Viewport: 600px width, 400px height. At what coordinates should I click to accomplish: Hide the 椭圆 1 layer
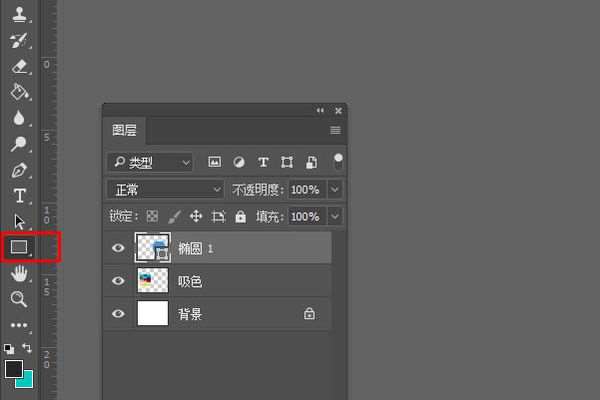[118, 248]
